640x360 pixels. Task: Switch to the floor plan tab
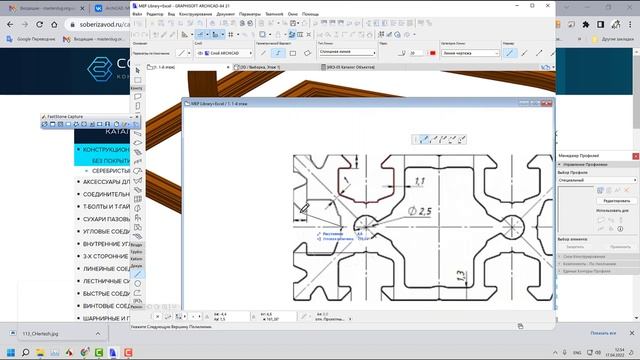(x=189, y=67)
